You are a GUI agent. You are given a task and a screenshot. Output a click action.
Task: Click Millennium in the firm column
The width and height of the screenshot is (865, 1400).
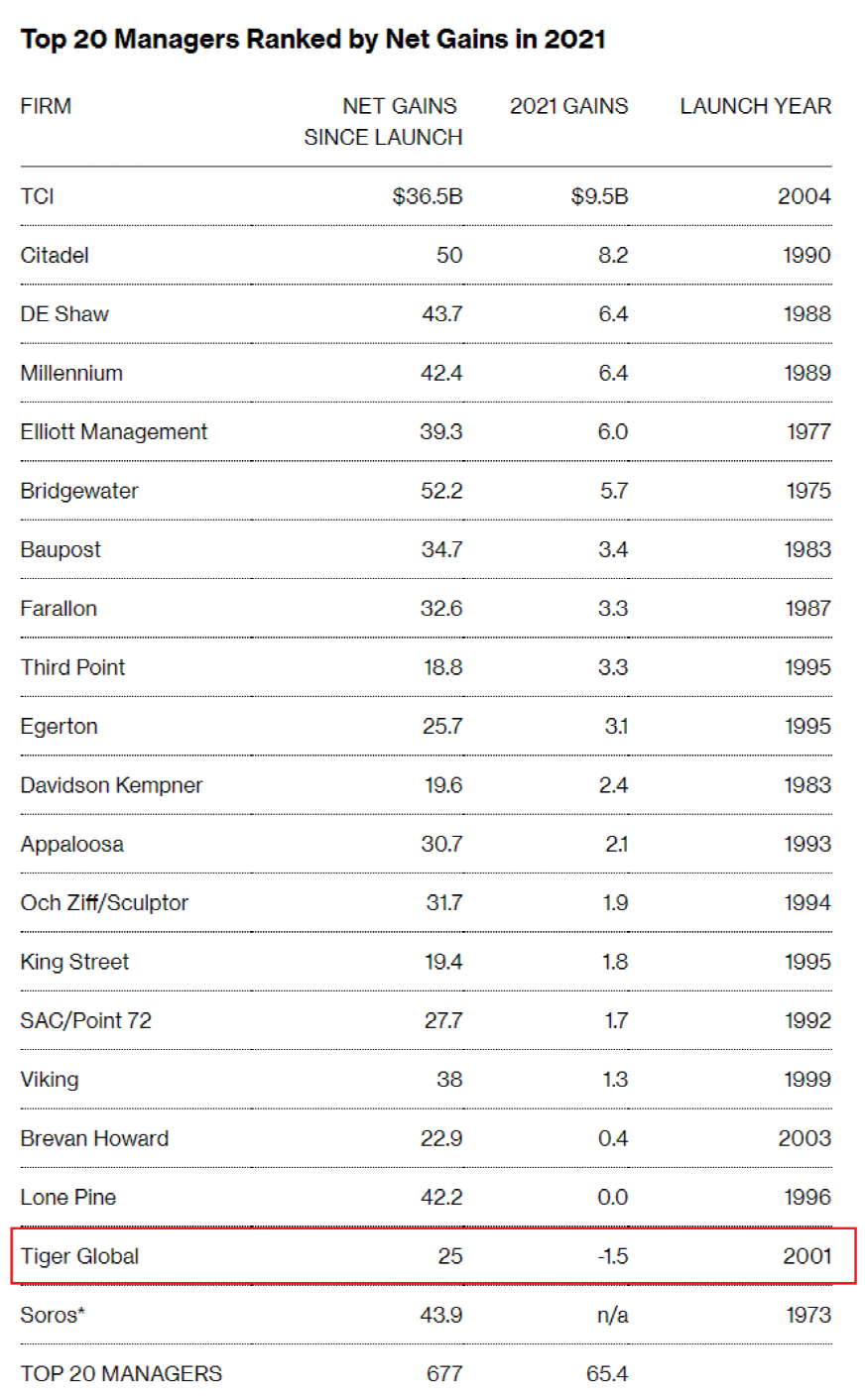[x=71, y=373]
